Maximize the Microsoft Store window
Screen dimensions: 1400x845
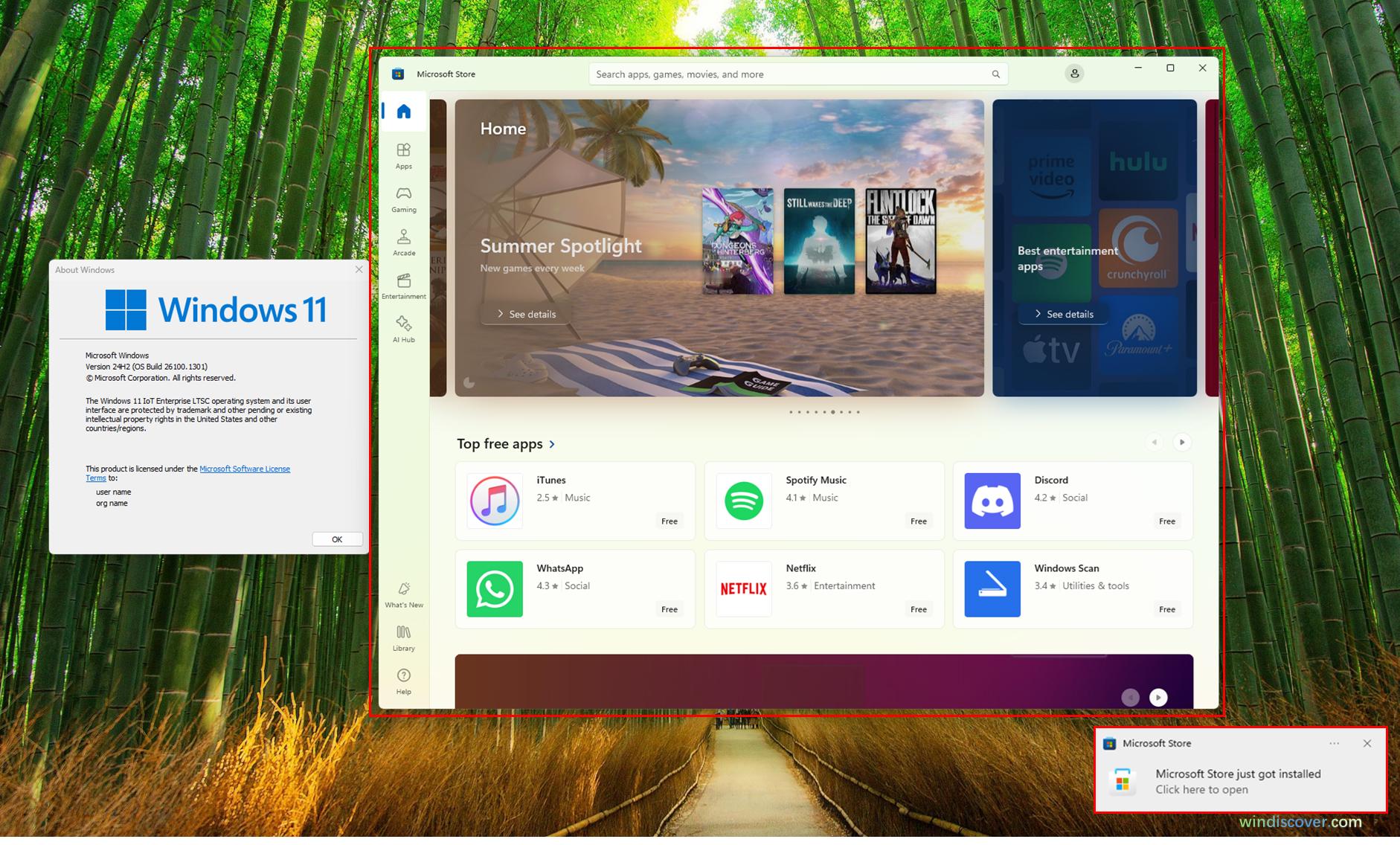(x=1170, y=68)
